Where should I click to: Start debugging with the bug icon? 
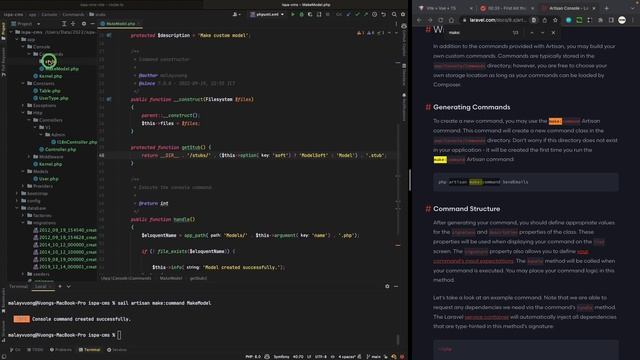click(x=302, y=14)
